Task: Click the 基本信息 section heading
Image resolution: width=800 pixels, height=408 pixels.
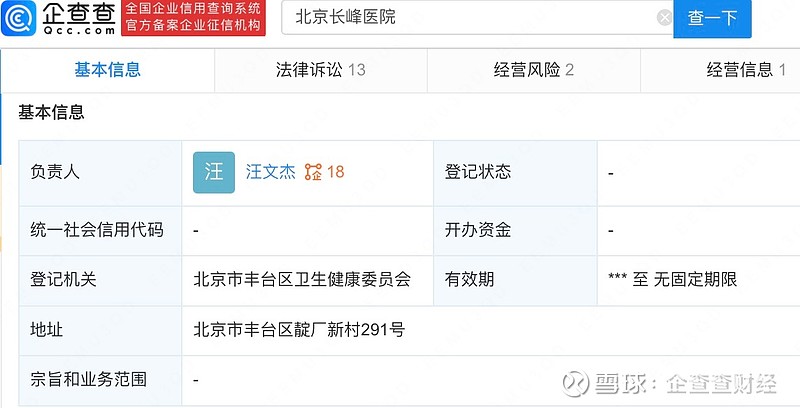Action: [x=51, y=112]
